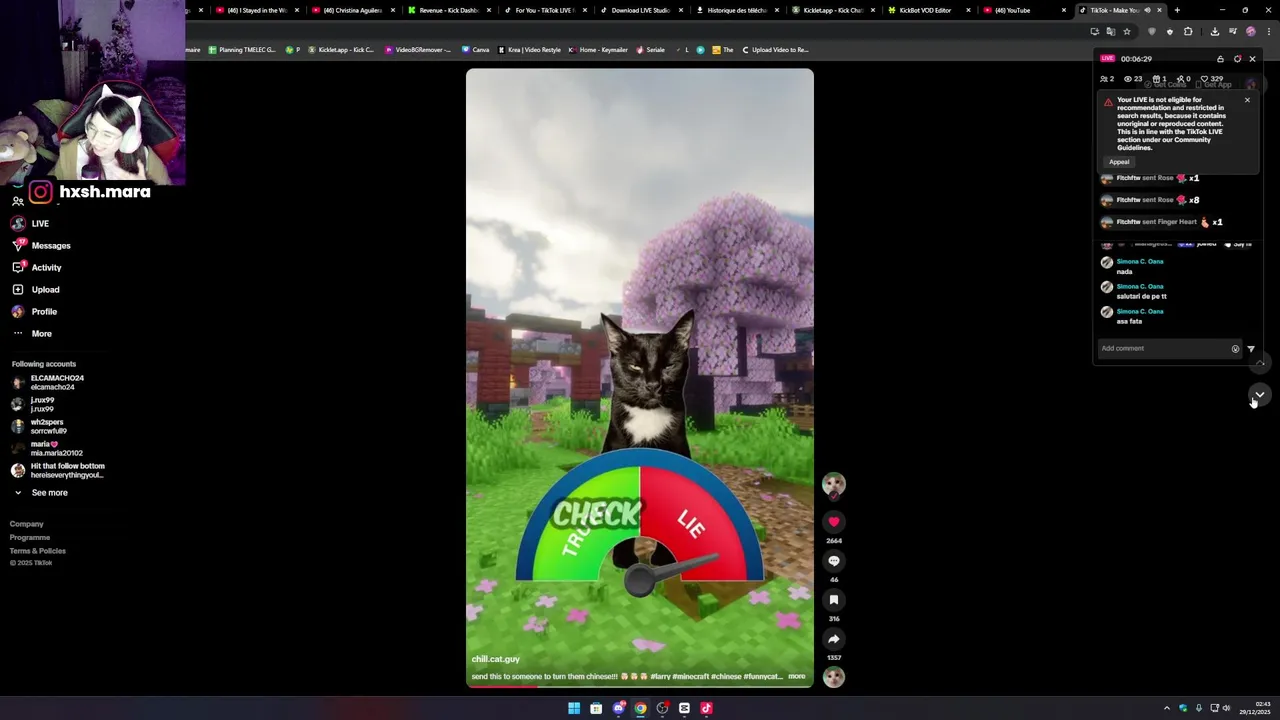Open the sound disc at bottom of action bar

pos(834,677)
